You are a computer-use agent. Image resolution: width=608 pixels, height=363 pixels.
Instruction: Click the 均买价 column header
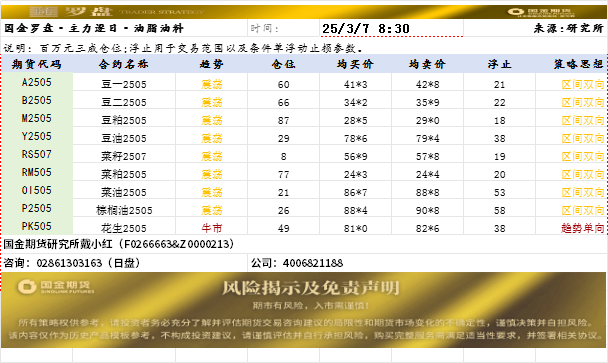(355, 64)
